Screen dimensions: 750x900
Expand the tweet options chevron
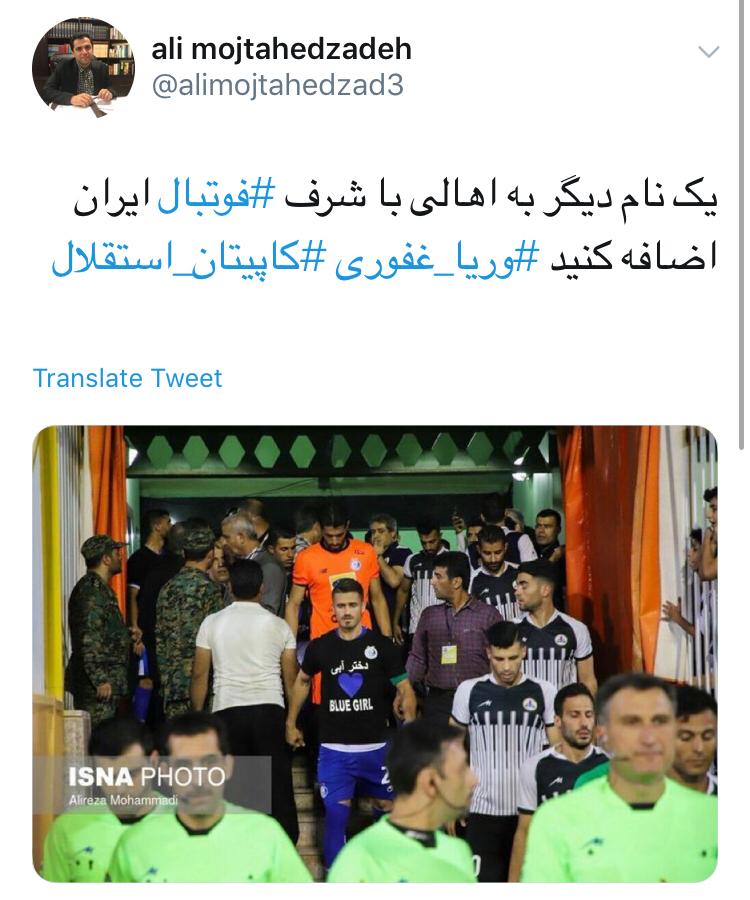click(x=709, y=52)
